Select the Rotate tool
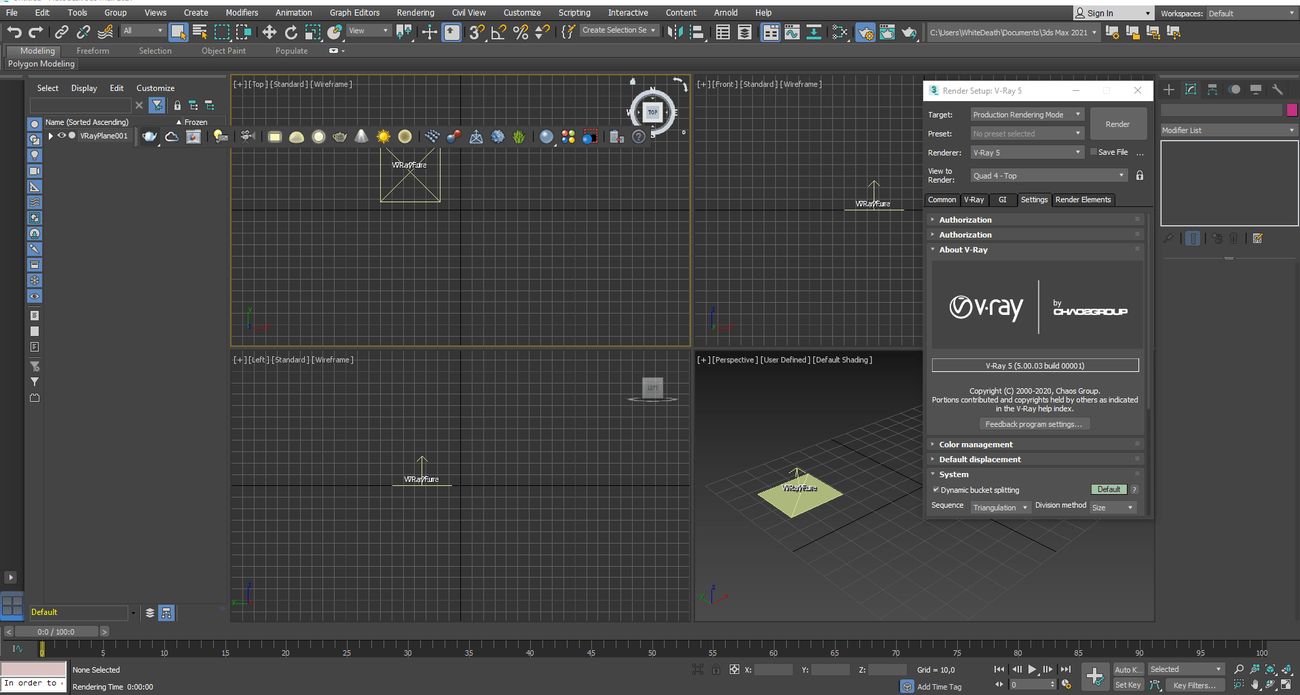1300x695 pixels. [291, 32]
